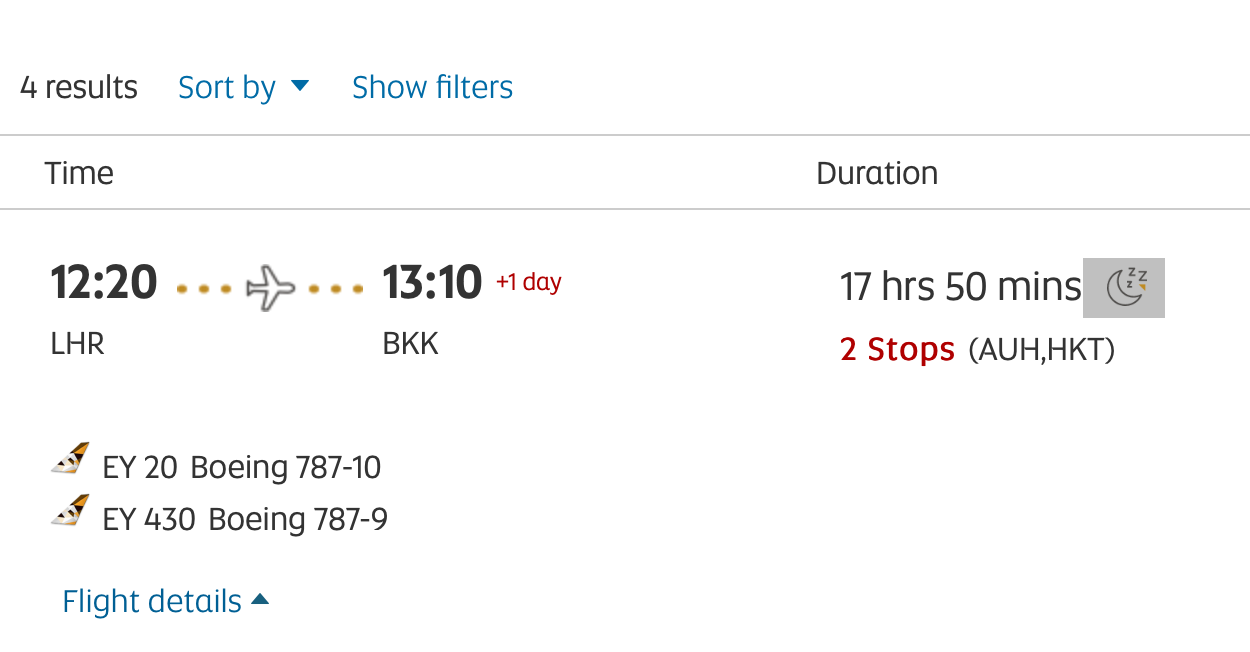Click the Etihad logo beside EY 20
The height and width of the screenshot is (652, 1250).
(70, 459)
